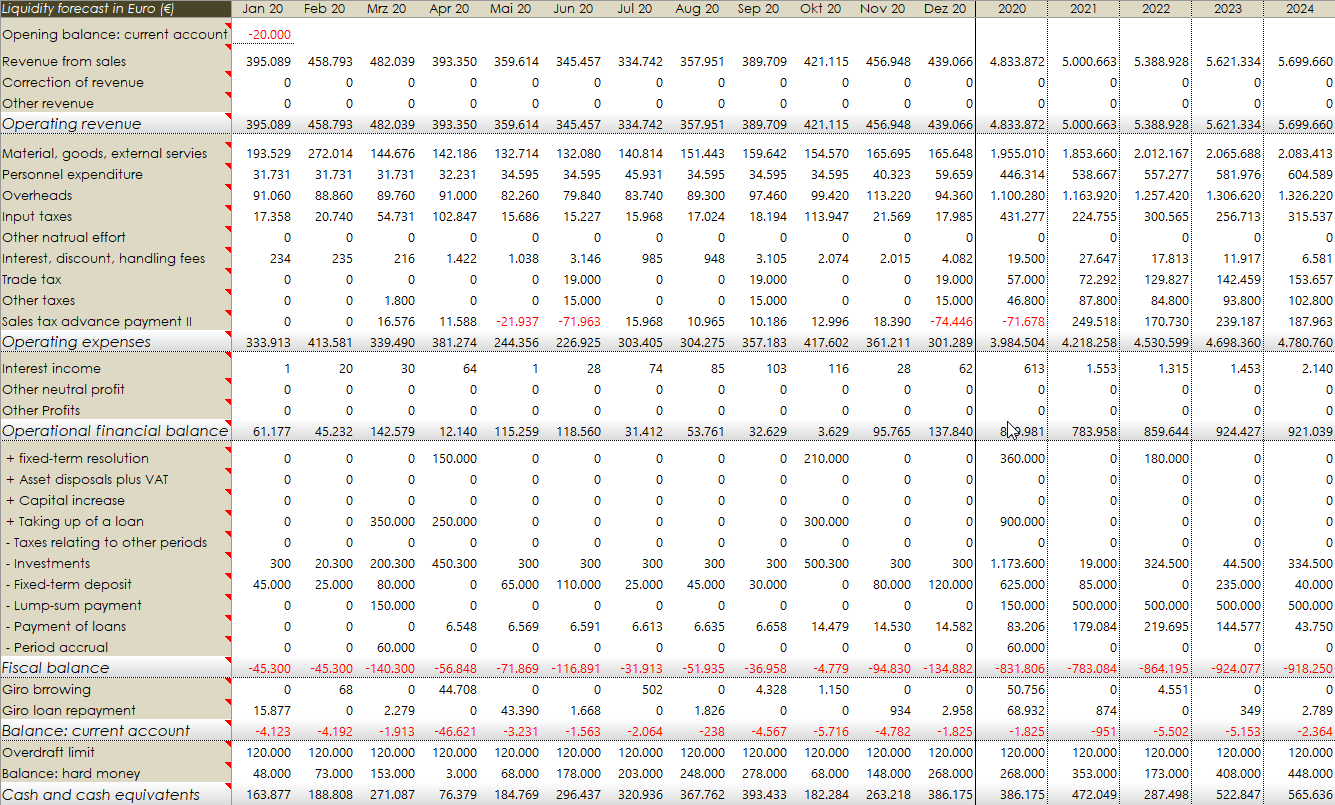Click the '- Payment of loans' row label
The height and width of the screenshot is (805, 1335).
coord(66,627)
